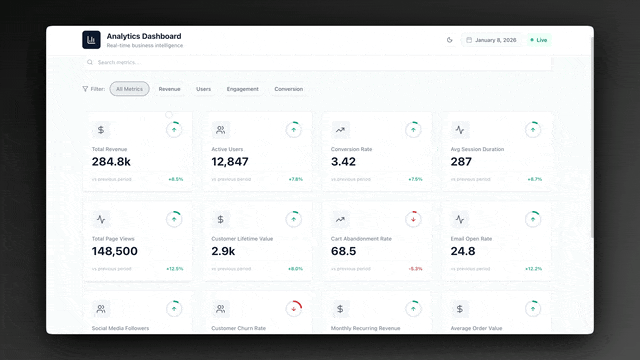Select the All Metrics filter

click(129, 89)
